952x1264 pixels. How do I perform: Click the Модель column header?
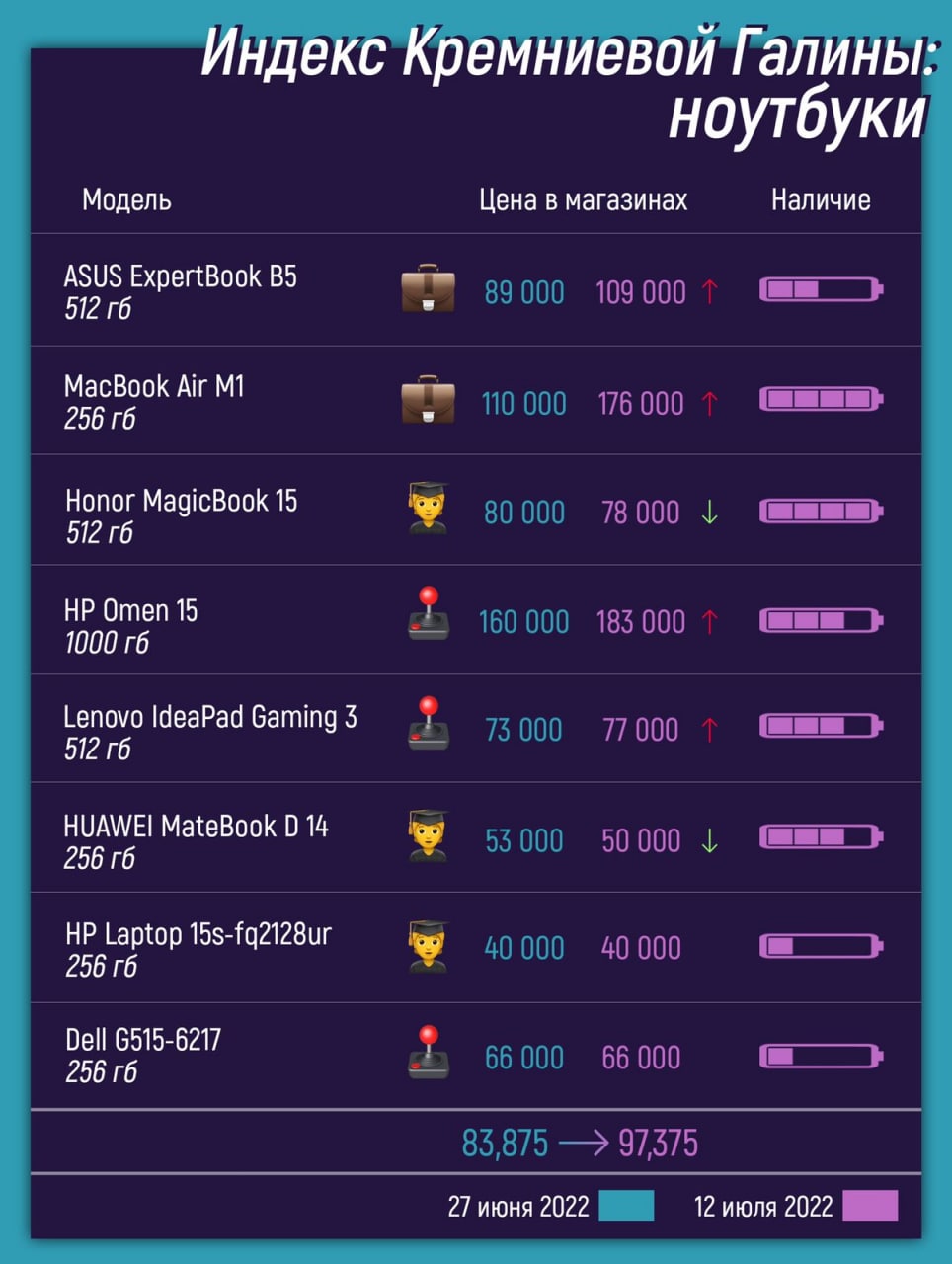[126, 199]
